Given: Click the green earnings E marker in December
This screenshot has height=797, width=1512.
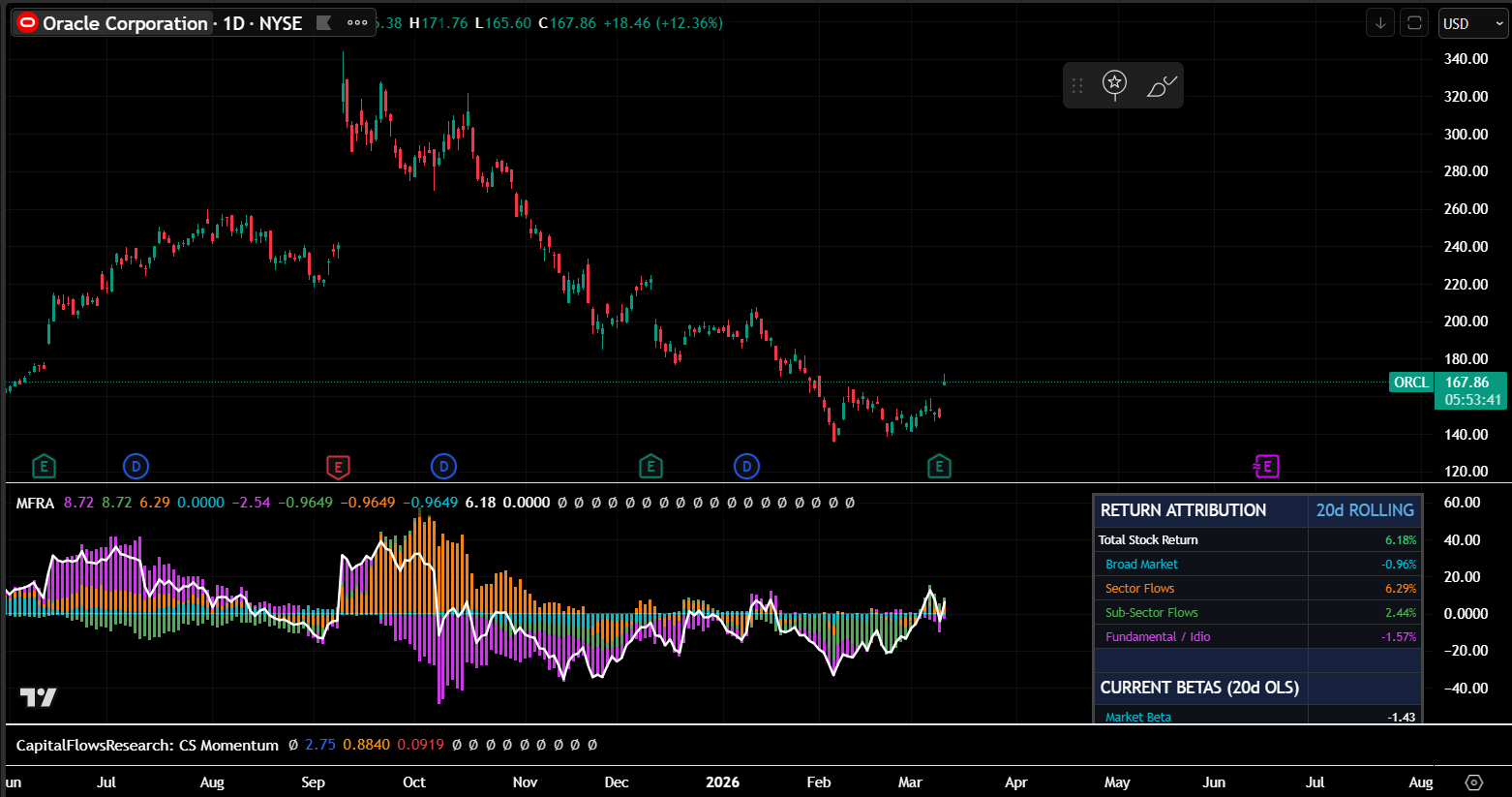Looking at the screenshot, I should click(x=650, y=467).
